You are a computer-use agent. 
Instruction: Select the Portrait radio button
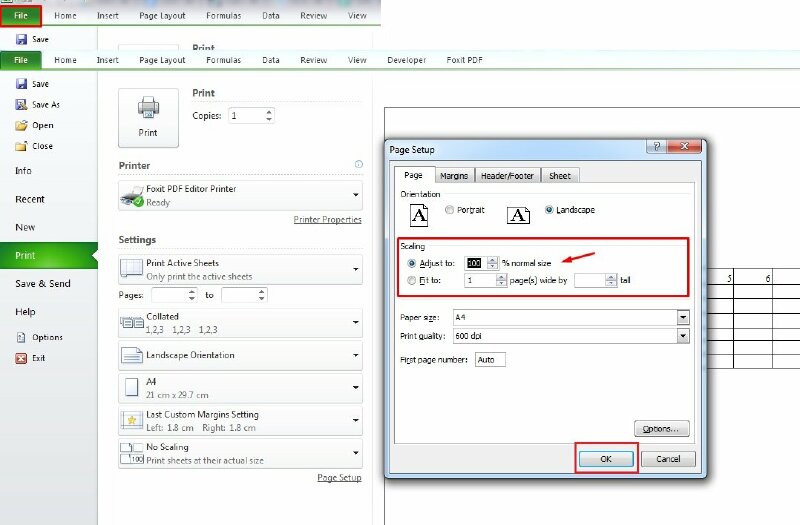449,210
